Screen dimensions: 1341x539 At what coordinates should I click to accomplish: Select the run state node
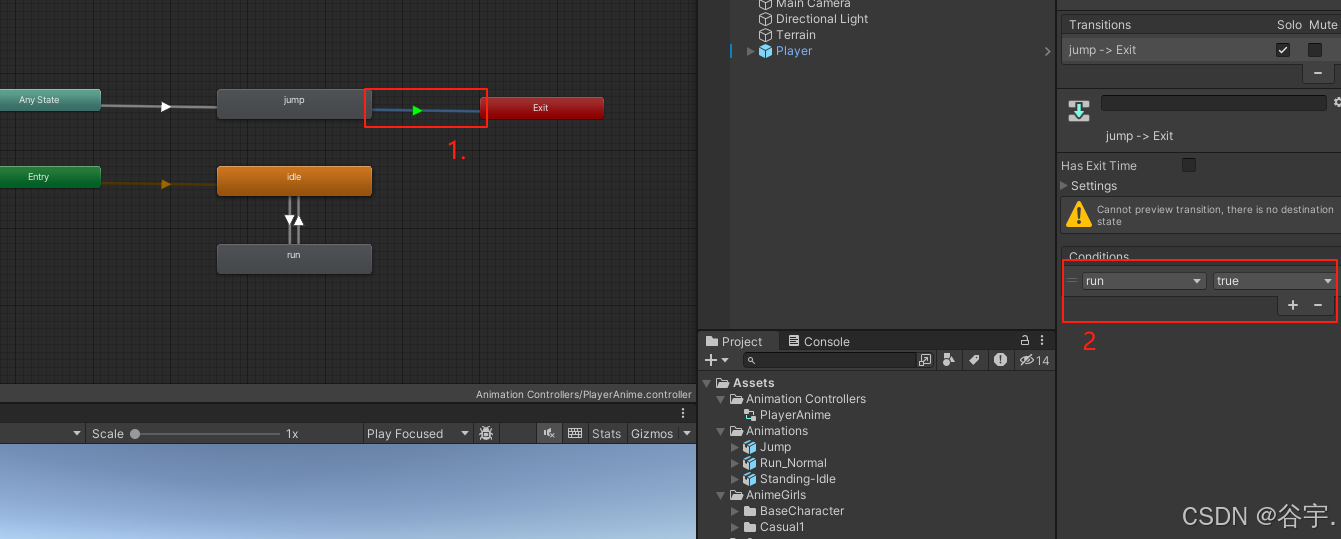[x=294, y=258]
